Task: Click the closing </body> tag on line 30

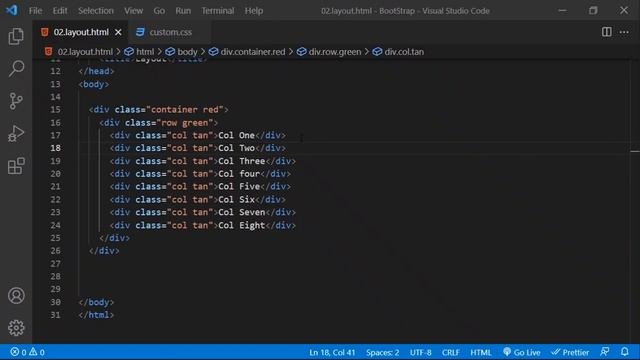Action: pyautogui.click(x=96, y=302)
